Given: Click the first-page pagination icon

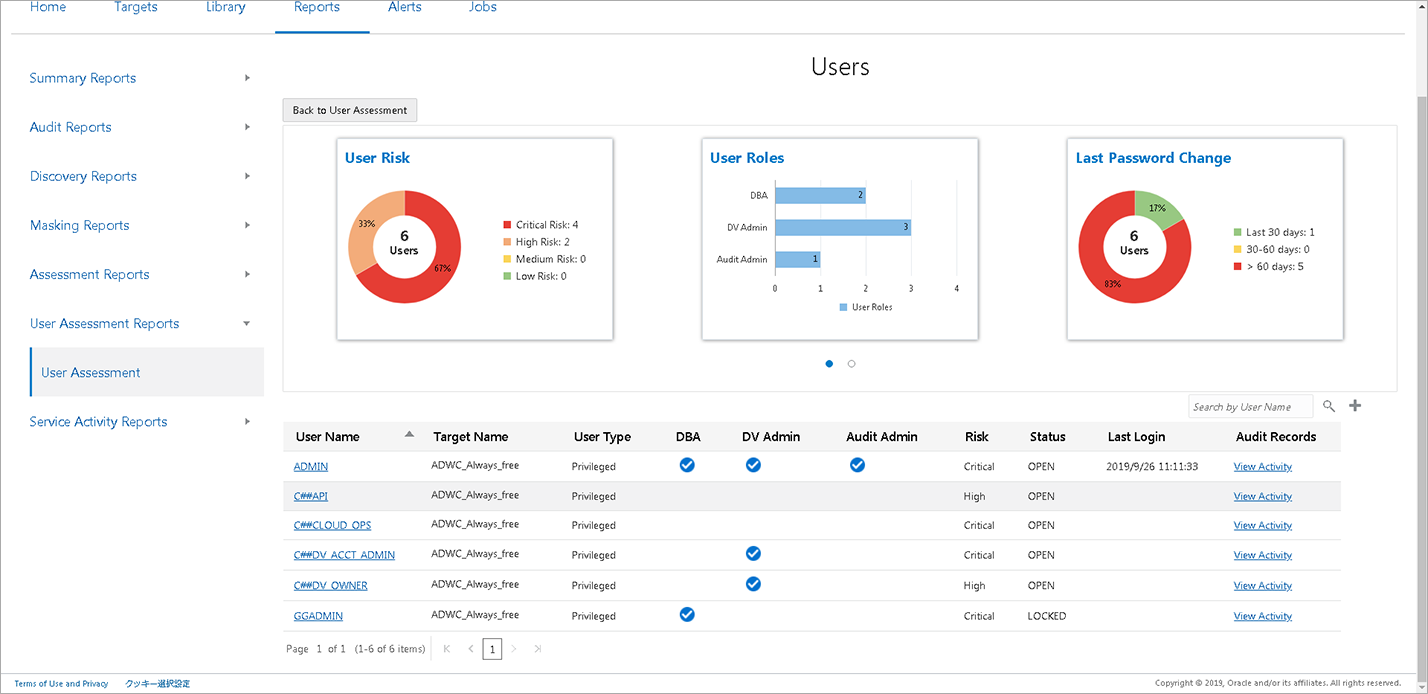Looking at the screenshot, I should (446, 649).
